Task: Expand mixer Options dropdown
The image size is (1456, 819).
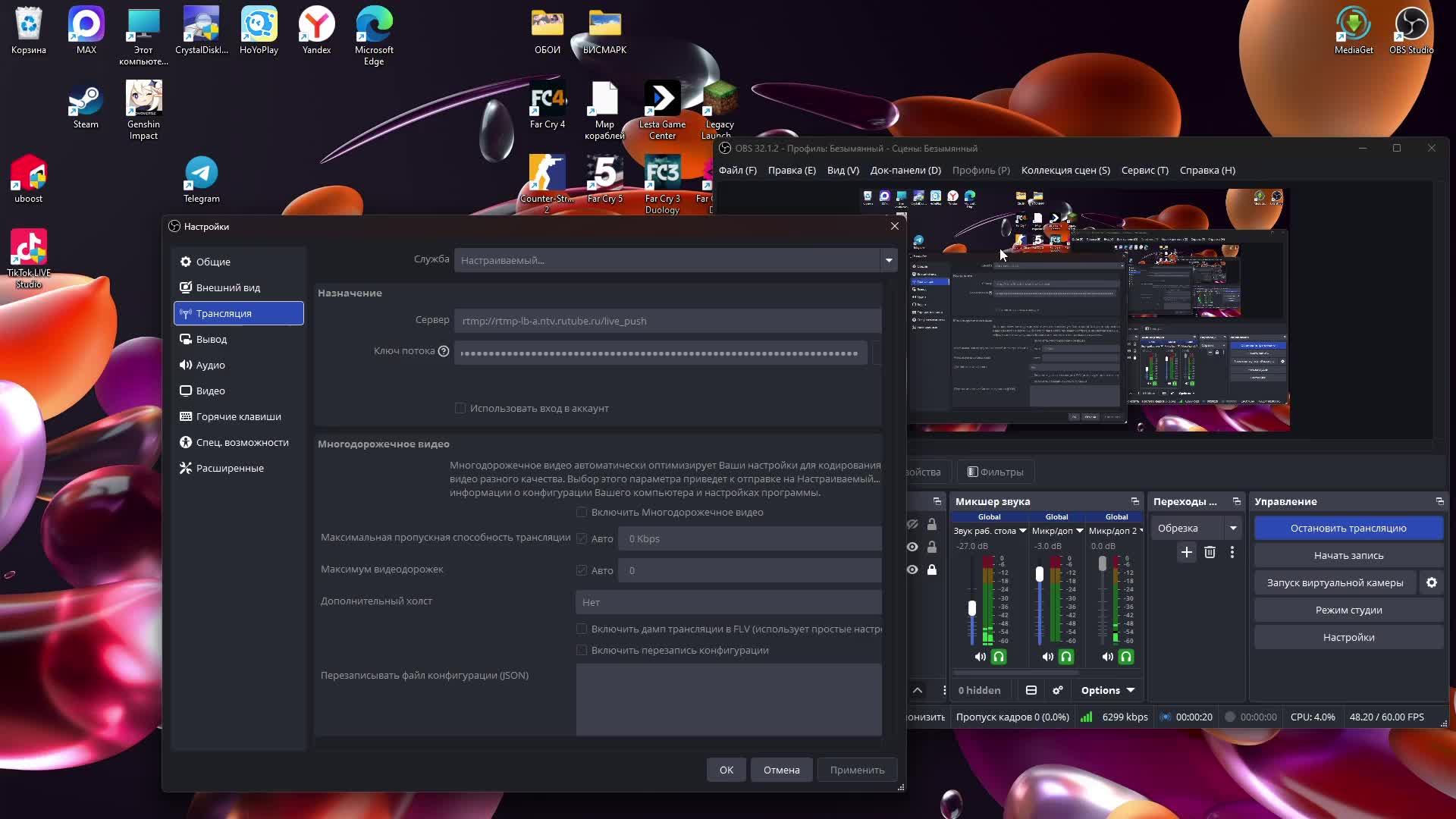Action: [x=1108, y=690]
